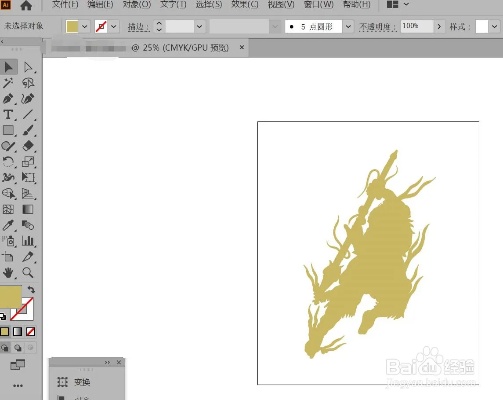This screenshot has width=503, height=400.
Task: Swap fill and stroke colors arrow
Action: point(31,289)
